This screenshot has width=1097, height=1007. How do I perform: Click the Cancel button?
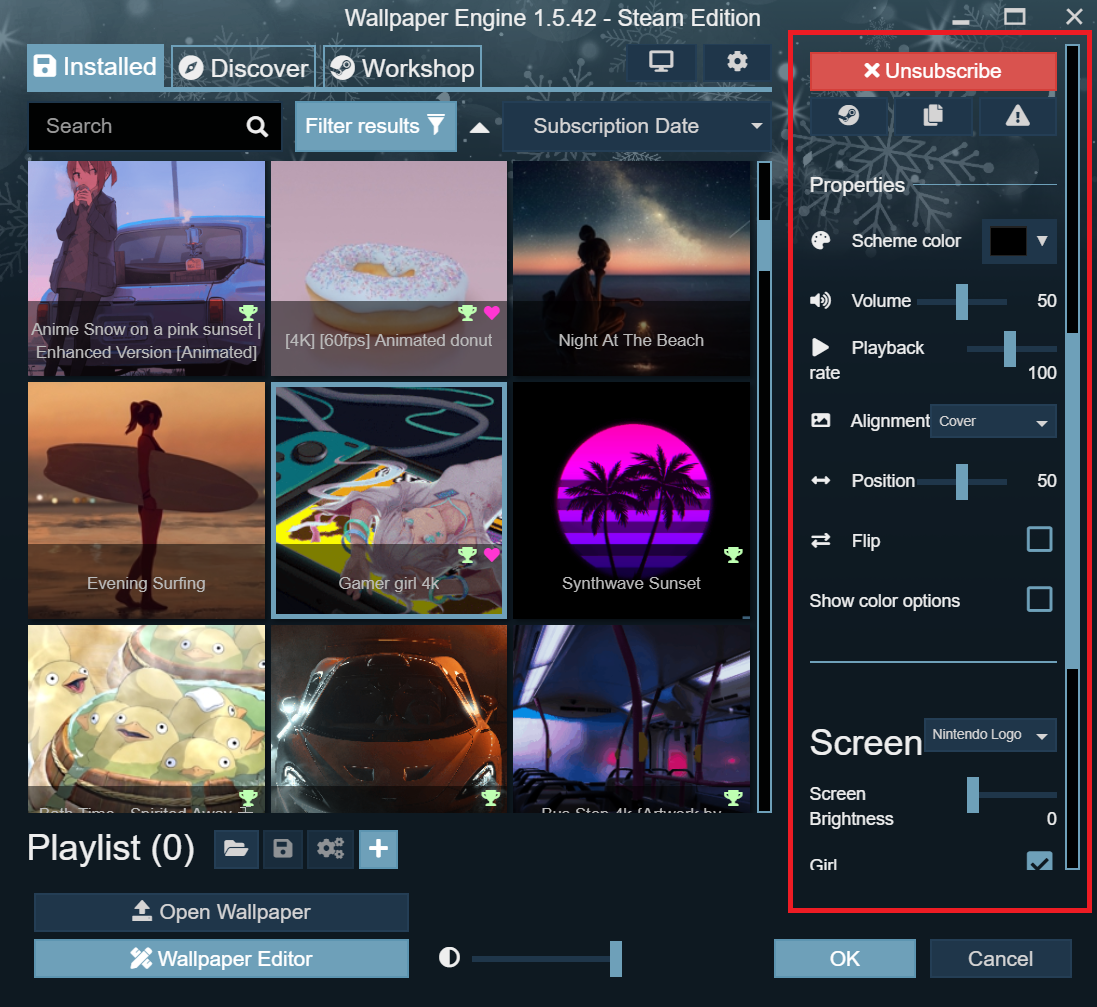click(x=1000, y=959)
